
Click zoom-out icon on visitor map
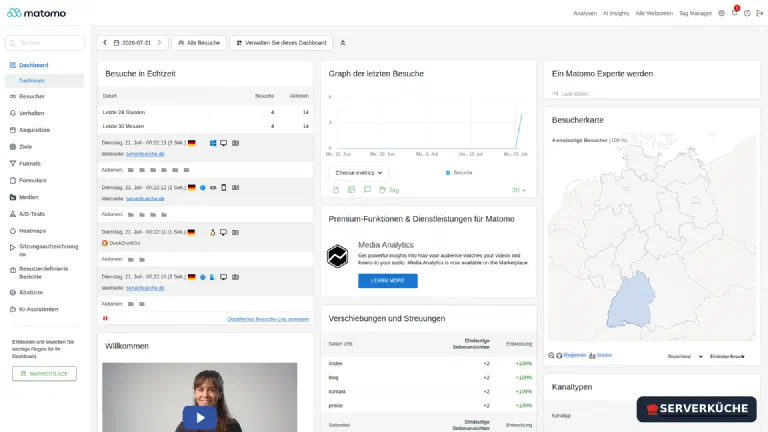(551, 356)
